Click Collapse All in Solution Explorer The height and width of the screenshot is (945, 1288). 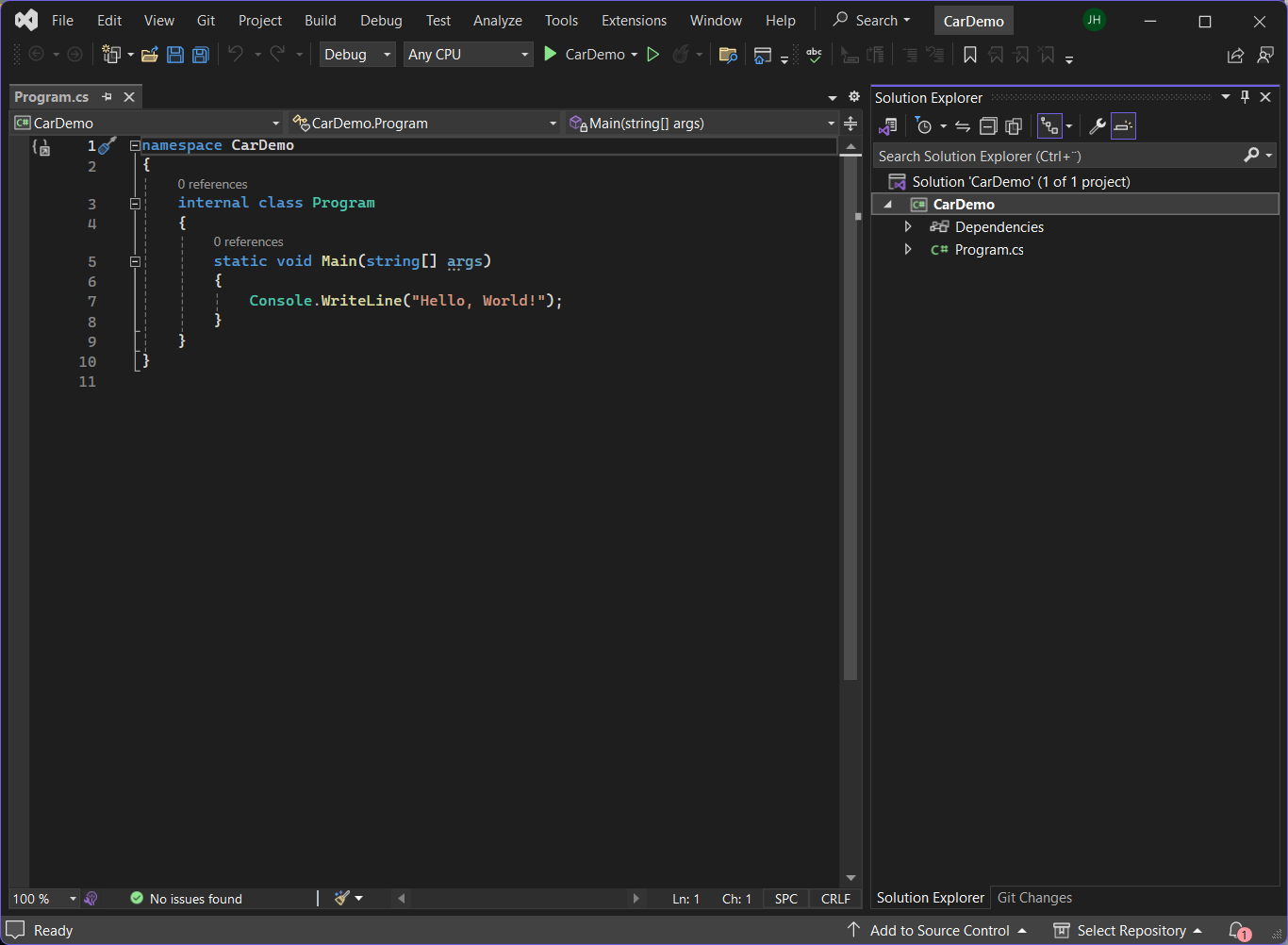(988, 126)
